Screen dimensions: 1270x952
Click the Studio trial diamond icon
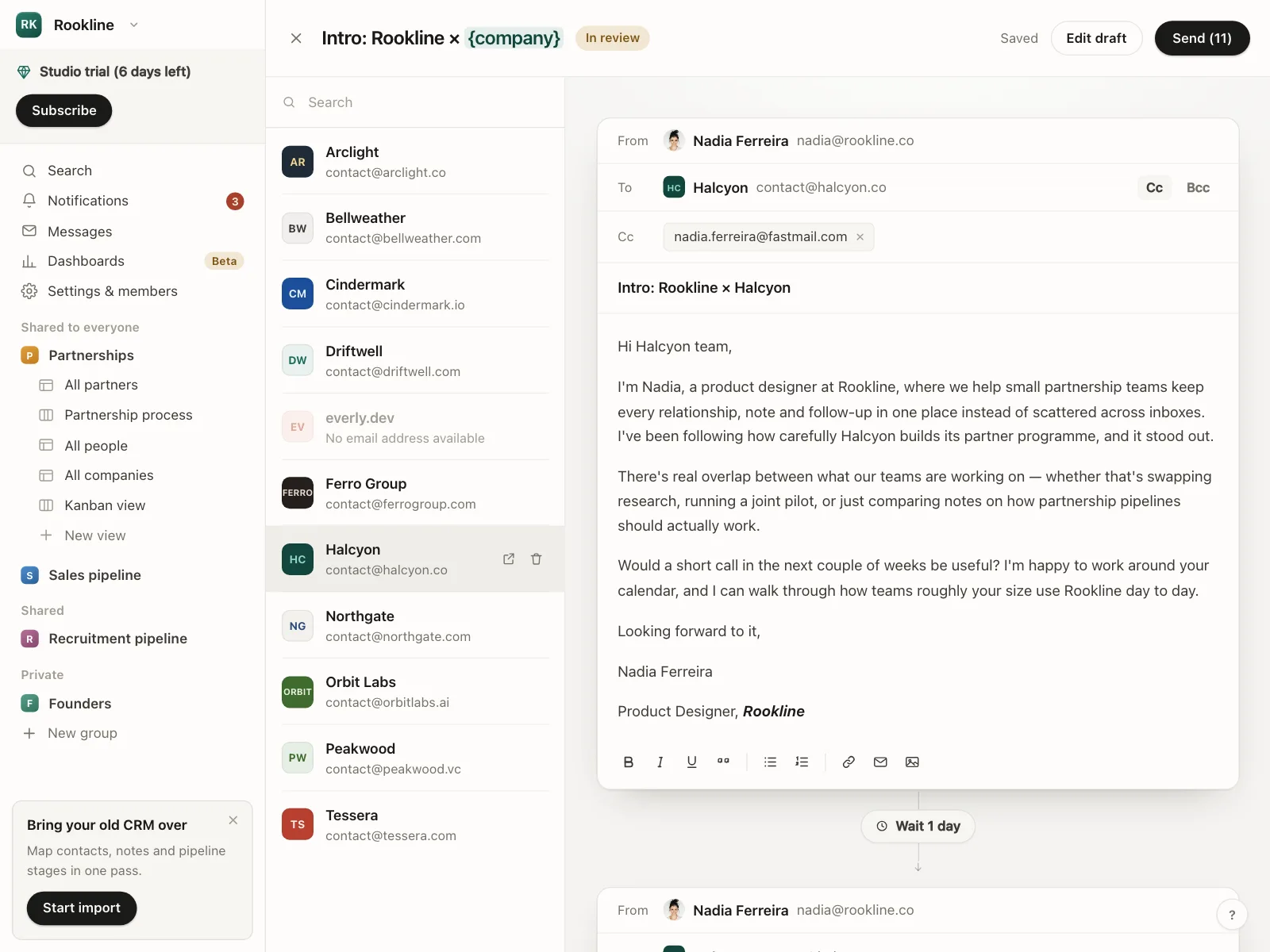[24, 72]
